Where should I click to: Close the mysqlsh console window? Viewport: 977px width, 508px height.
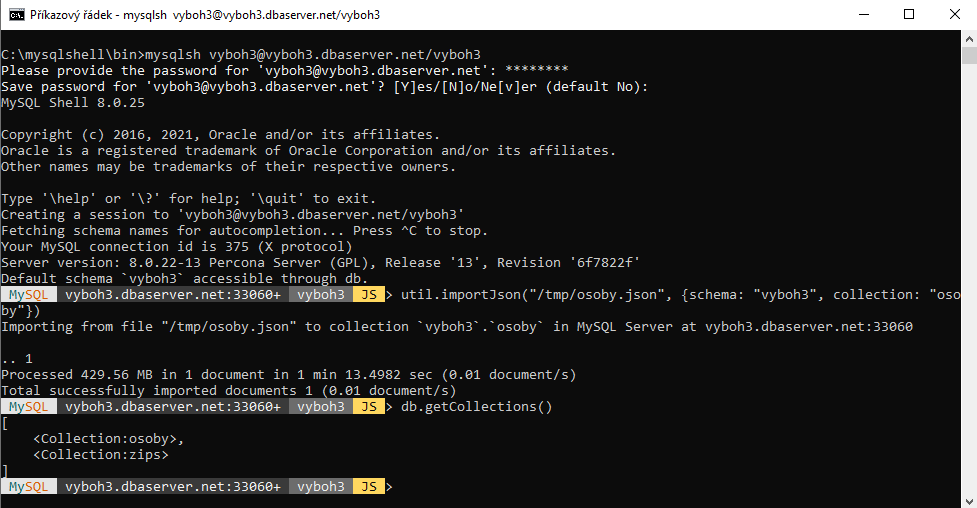coord(954,14)
